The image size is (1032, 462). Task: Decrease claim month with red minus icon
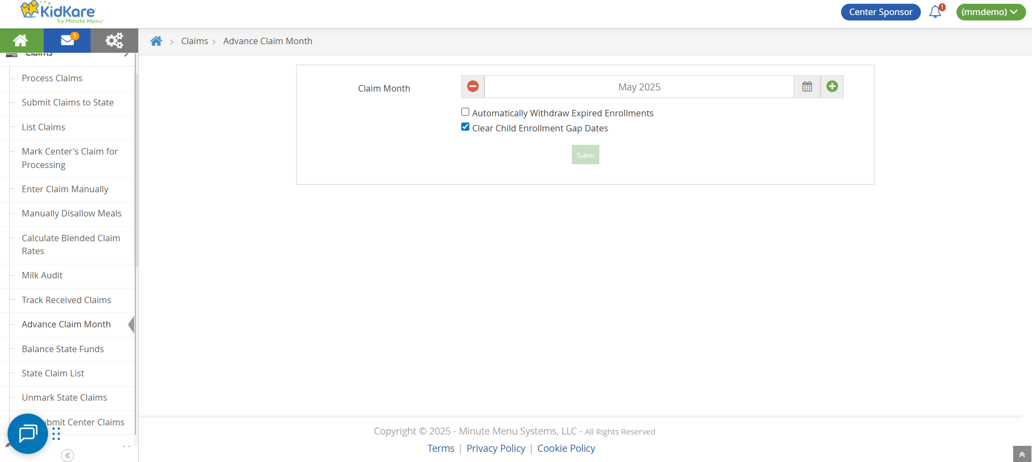(473, 86)
